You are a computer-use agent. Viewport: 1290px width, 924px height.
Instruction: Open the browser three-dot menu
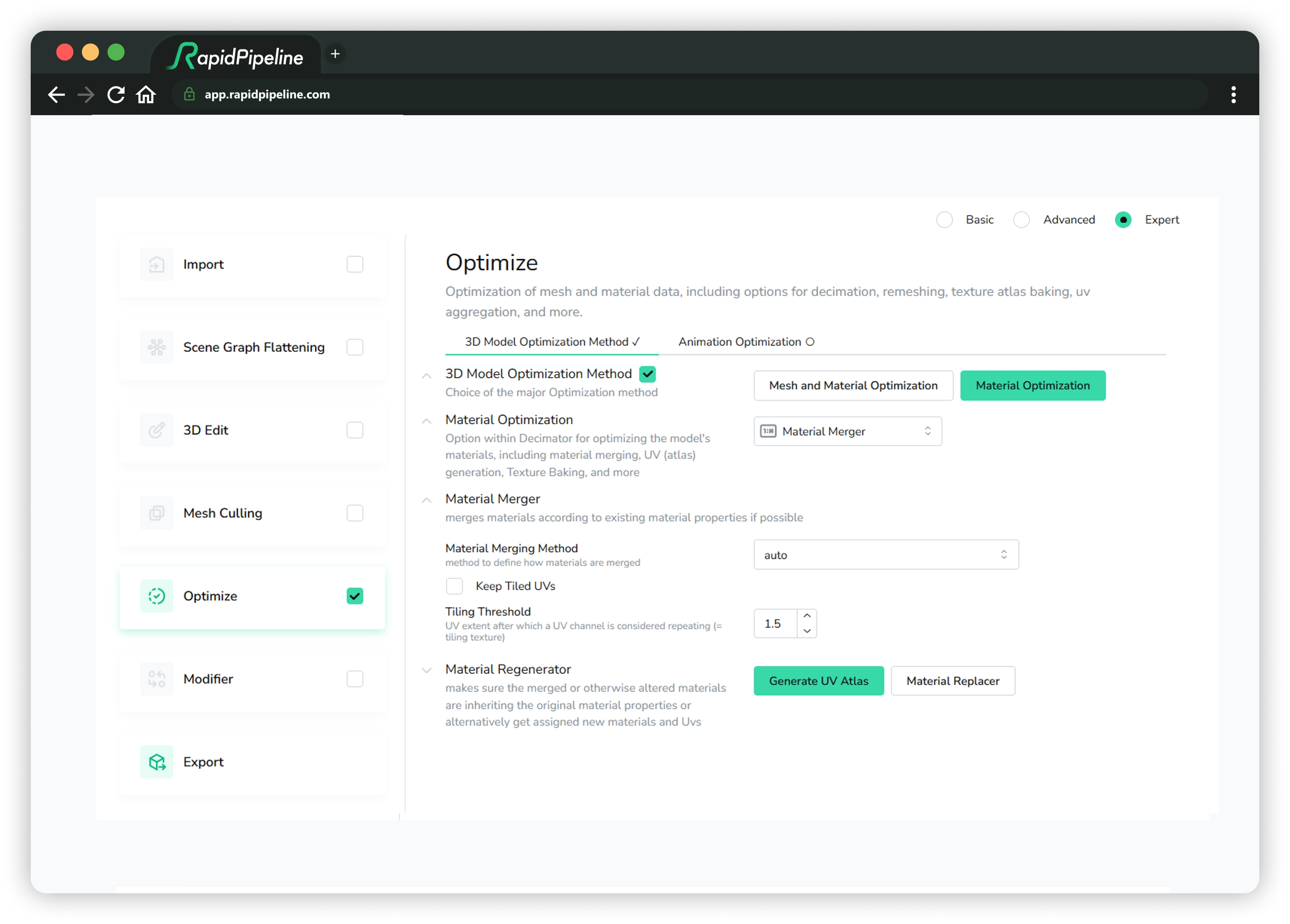point(1234,94)
